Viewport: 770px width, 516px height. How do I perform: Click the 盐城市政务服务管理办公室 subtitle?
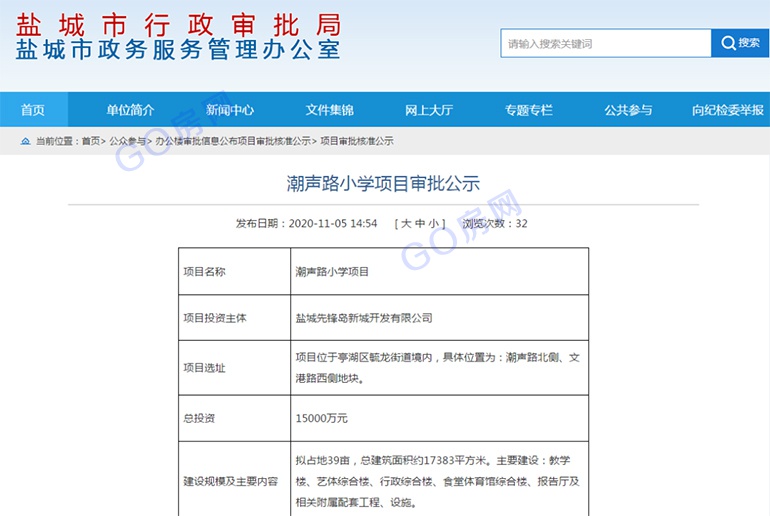click(x=178, y=50)
